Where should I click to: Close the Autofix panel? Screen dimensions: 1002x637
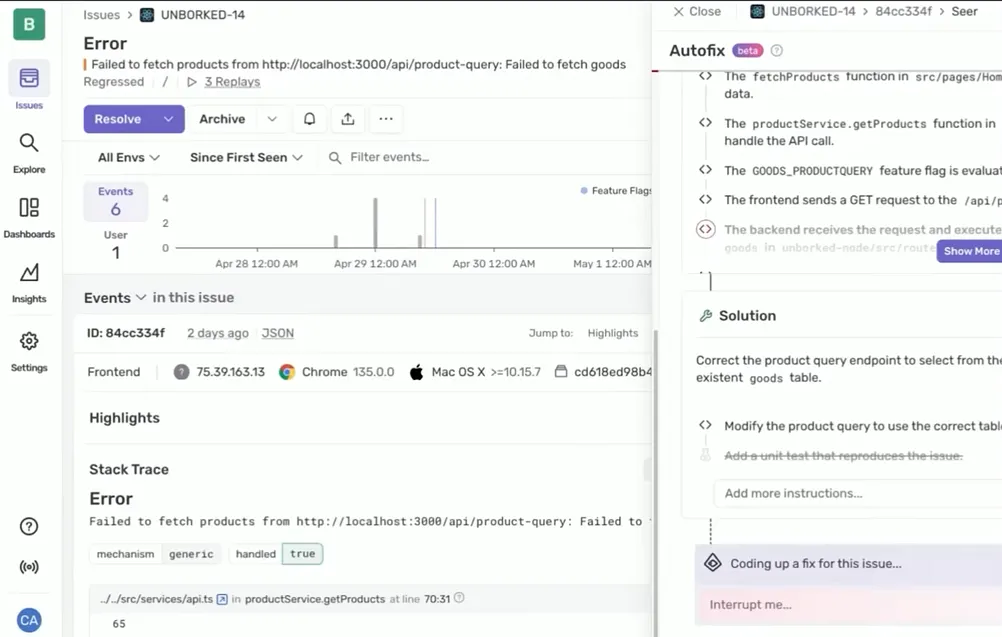point(697,12)
